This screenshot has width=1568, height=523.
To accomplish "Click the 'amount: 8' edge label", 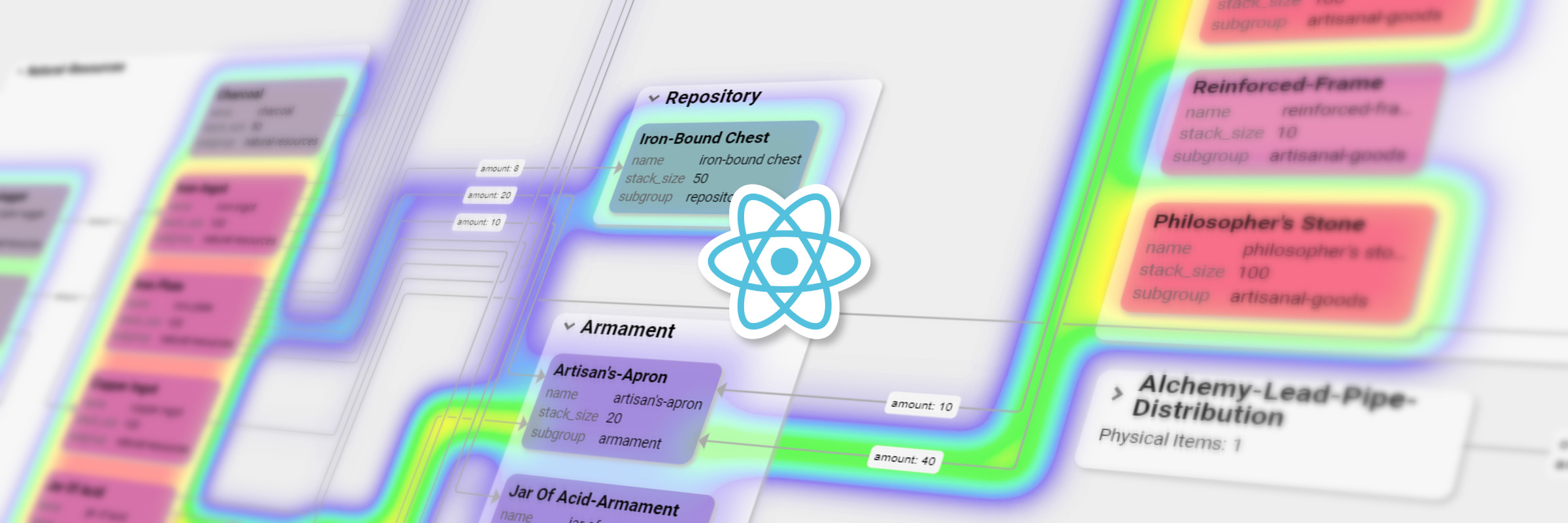I will click(500, 169).
